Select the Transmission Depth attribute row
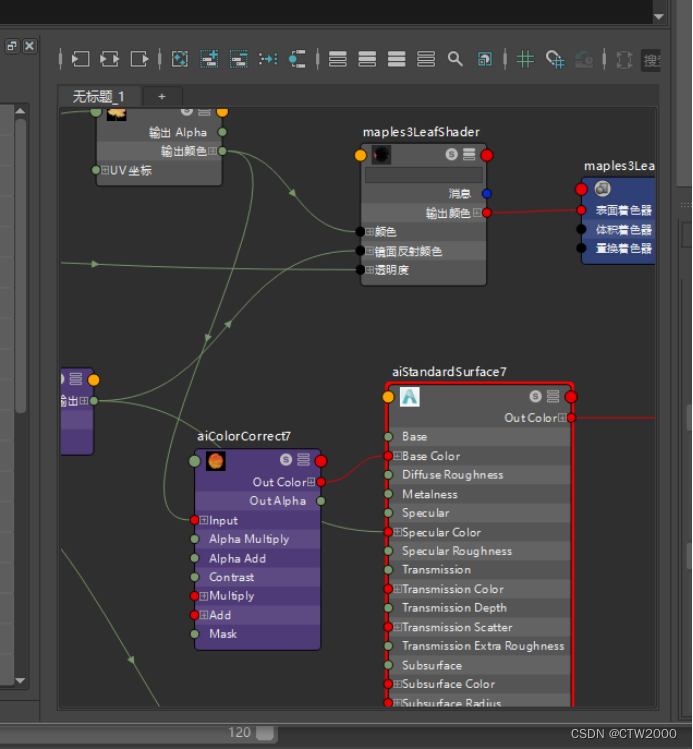 click(480, 608)
